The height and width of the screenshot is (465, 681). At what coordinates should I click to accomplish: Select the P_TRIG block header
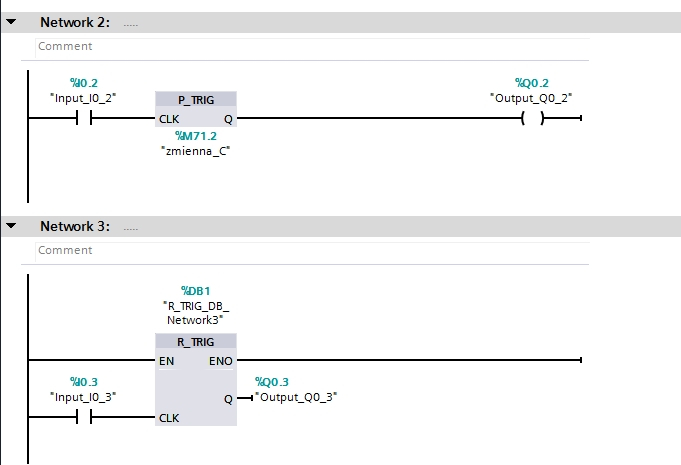pyautogui.click(x=197, y=100)
